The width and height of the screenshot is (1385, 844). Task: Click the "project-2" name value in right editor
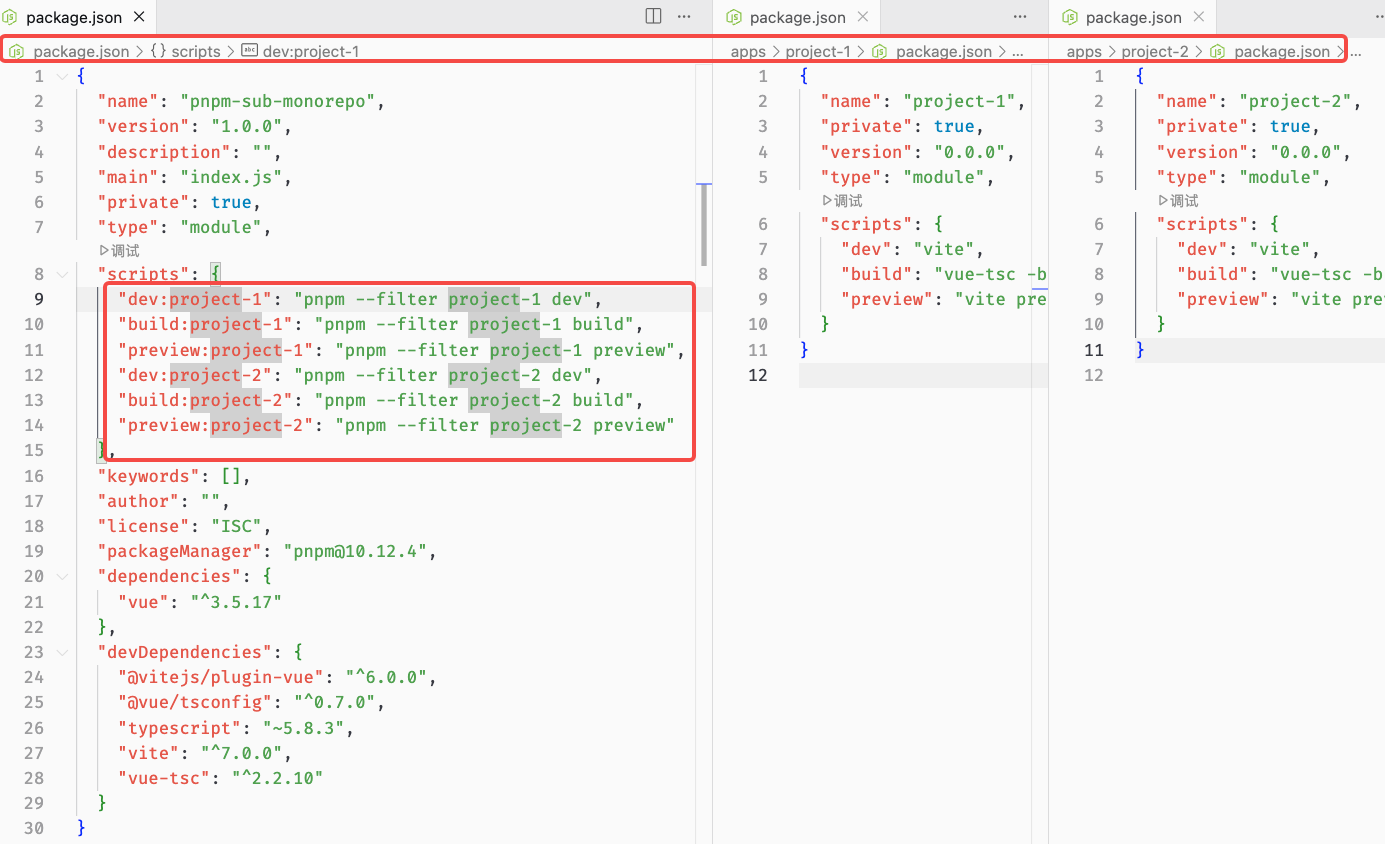[x=1296, y=101]
